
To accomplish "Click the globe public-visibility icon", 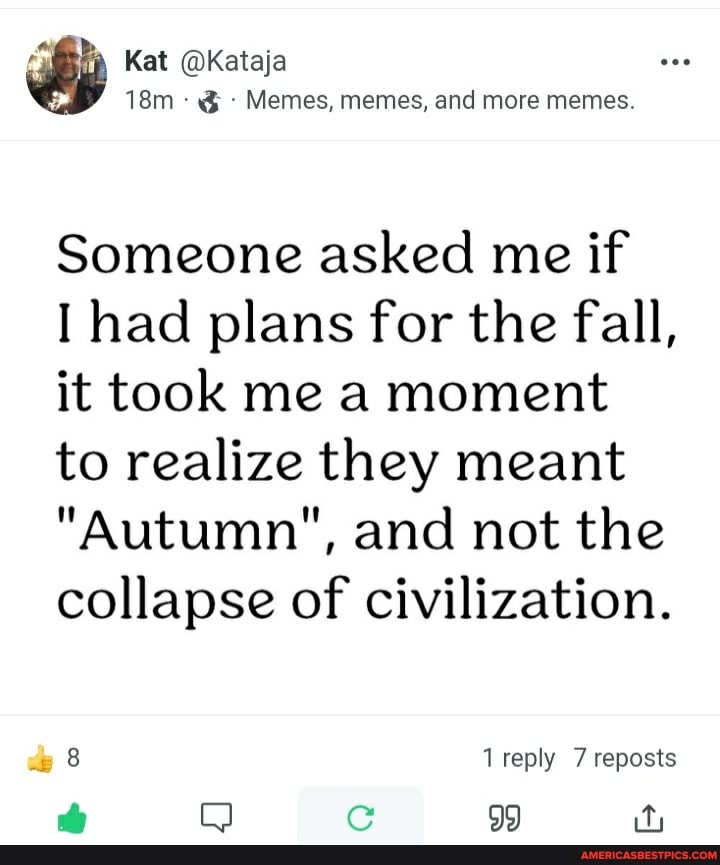I will pyautogui.click(x=207, y=99).
